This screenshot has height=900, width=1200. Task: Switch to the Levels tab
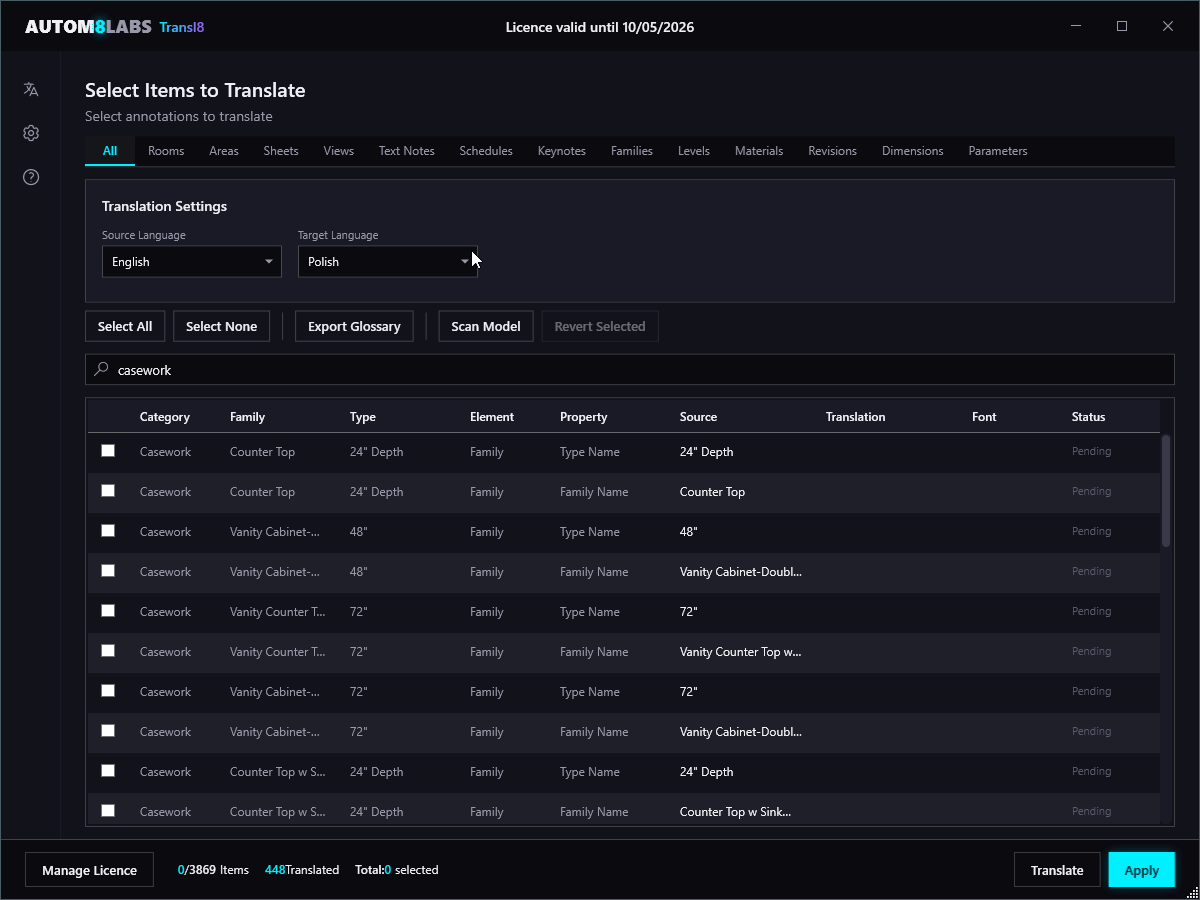[x=694, y=151]
